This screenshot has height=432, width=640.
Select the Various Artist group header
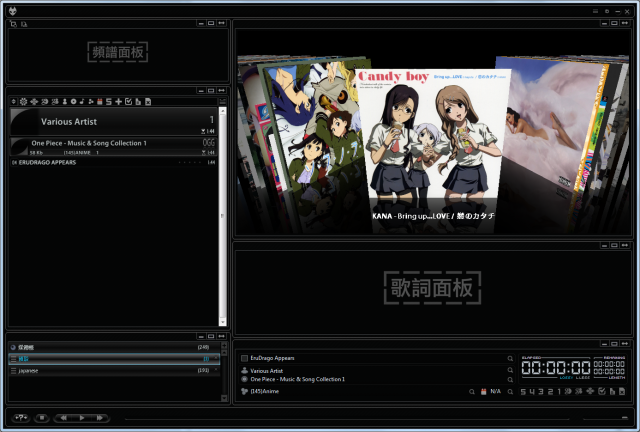click(114, 122)
